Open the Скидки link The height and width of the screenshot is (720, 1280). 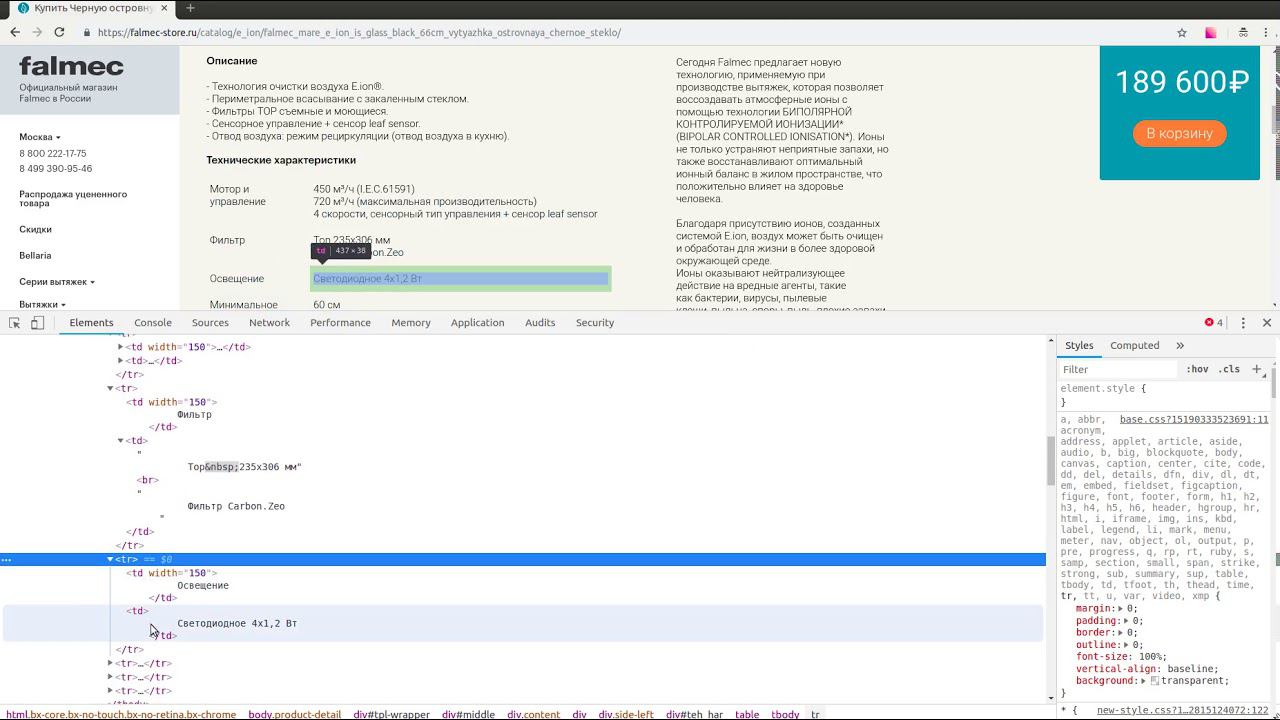tap(35, 230)
